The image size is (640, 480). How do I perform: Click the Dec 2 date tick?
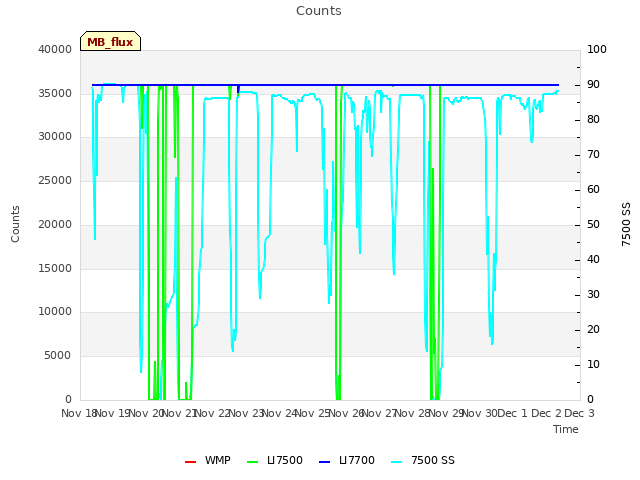pos(546,413)
